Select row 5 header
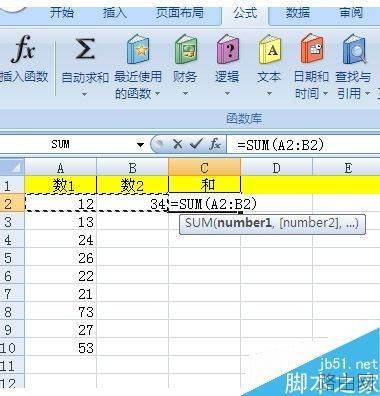Screen dimensions: 380x396 [8, 258]
